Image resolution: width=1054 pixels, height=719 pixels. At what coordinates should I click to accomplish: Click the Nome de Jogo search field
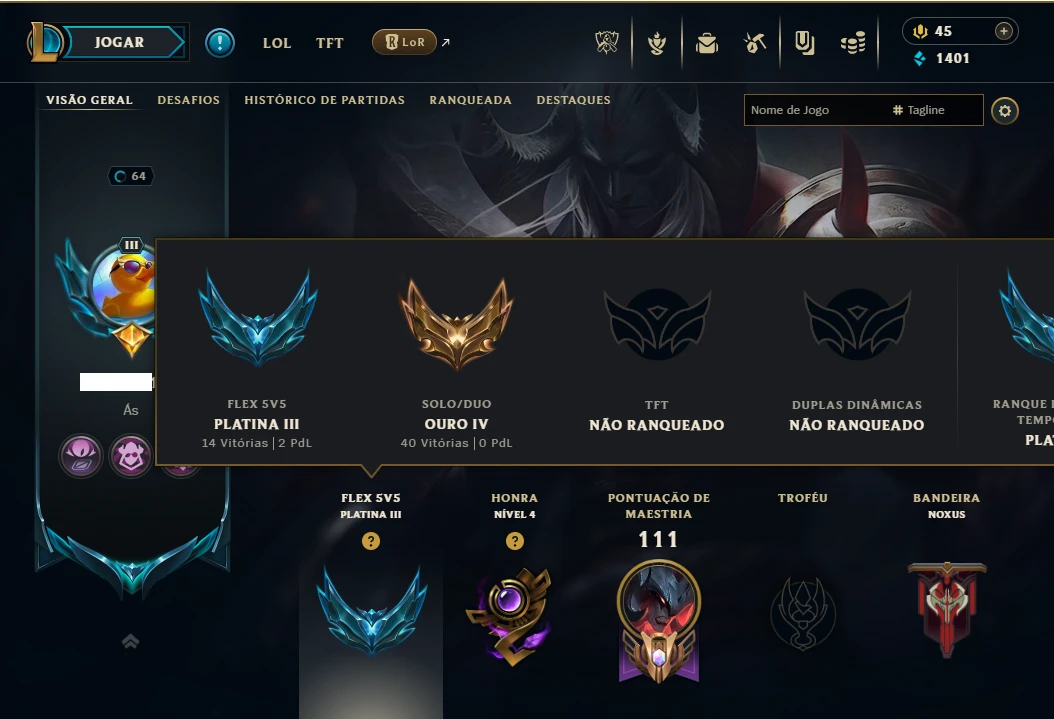coord(814,110)
